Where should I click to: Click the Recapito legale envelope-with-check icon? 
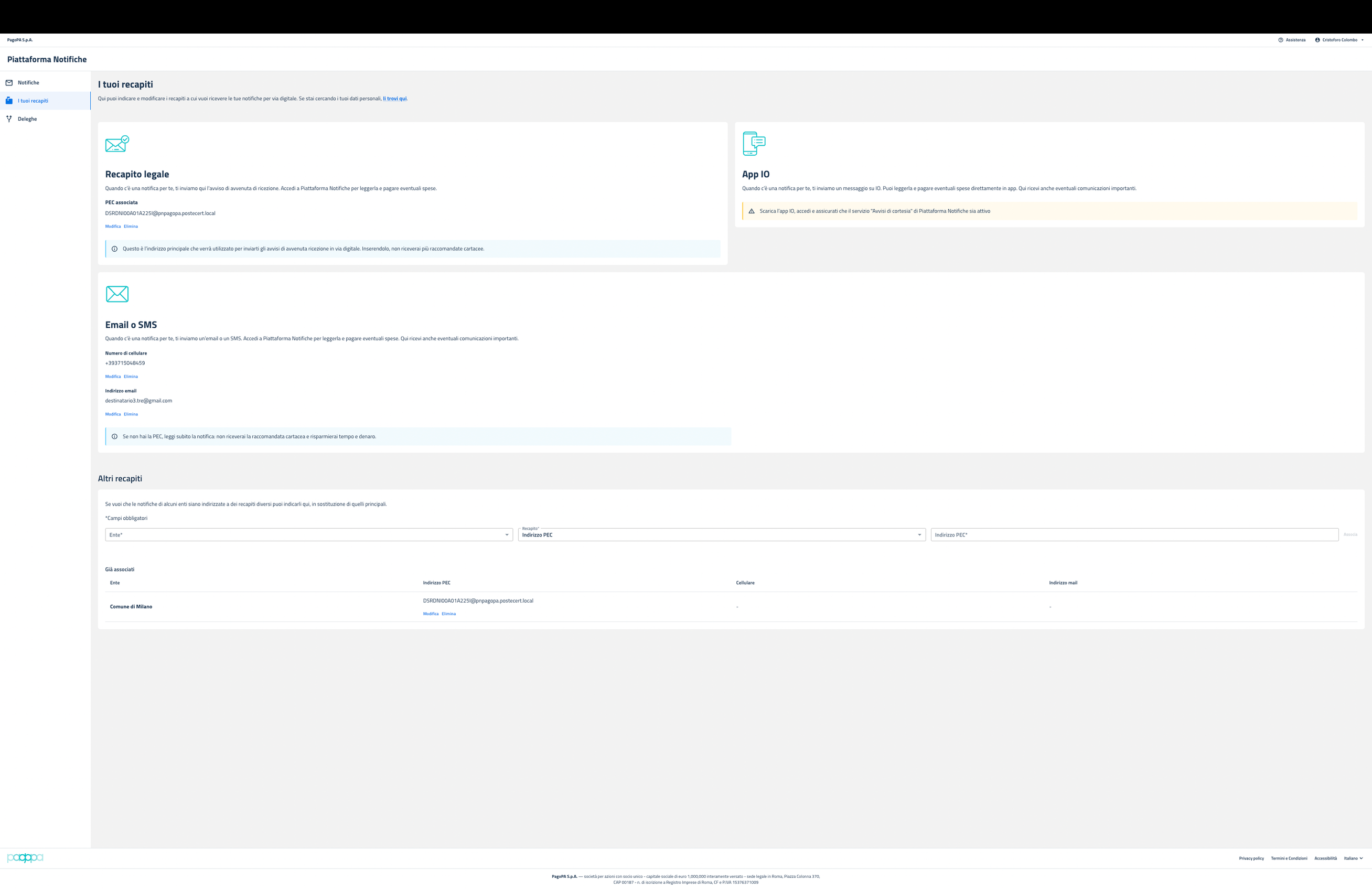click(x=117, y=144)
